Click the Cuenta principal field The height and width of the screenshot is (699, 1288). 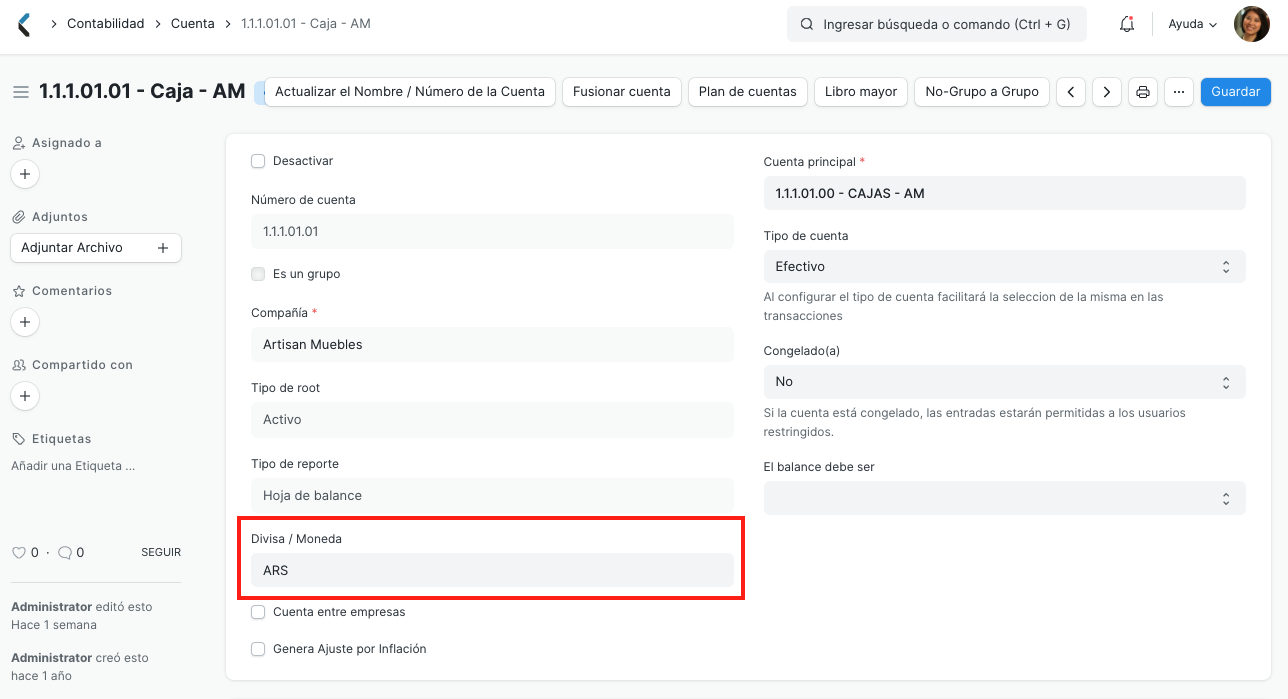[1004, 194]
